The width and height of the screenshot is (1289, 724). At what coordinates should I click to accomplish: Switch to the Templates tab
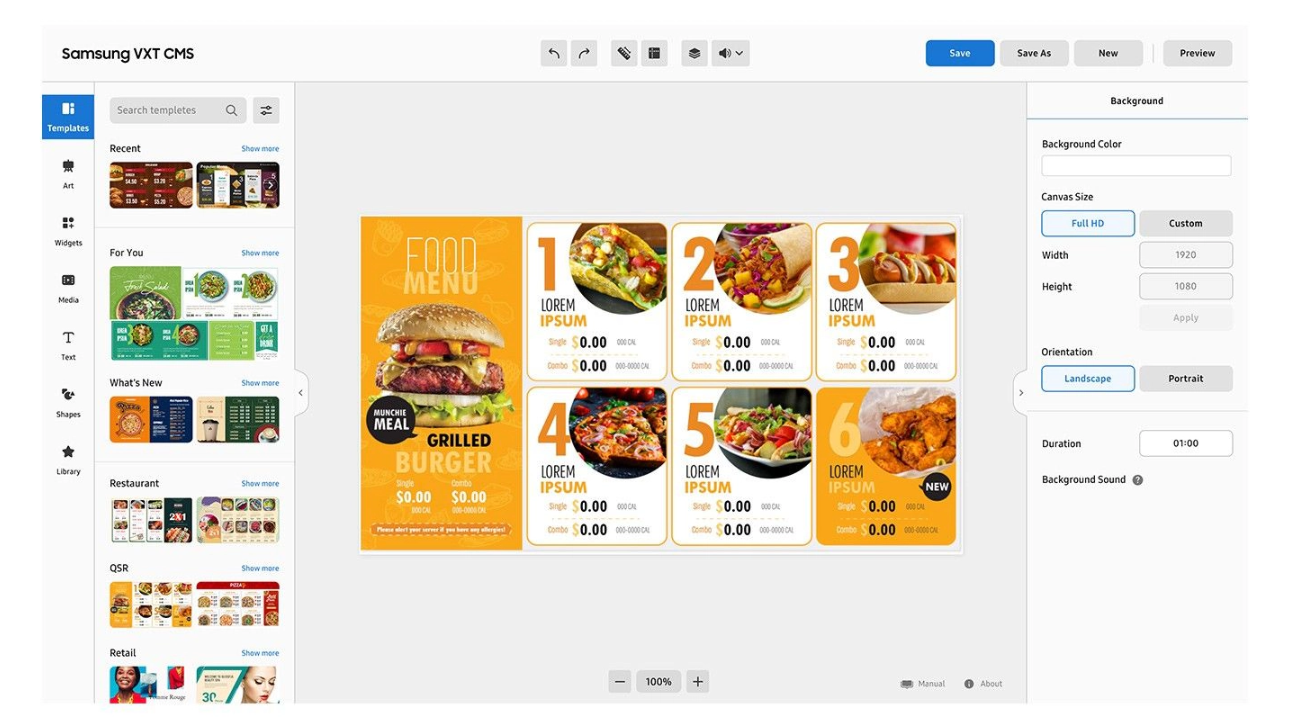pos(68,116)
